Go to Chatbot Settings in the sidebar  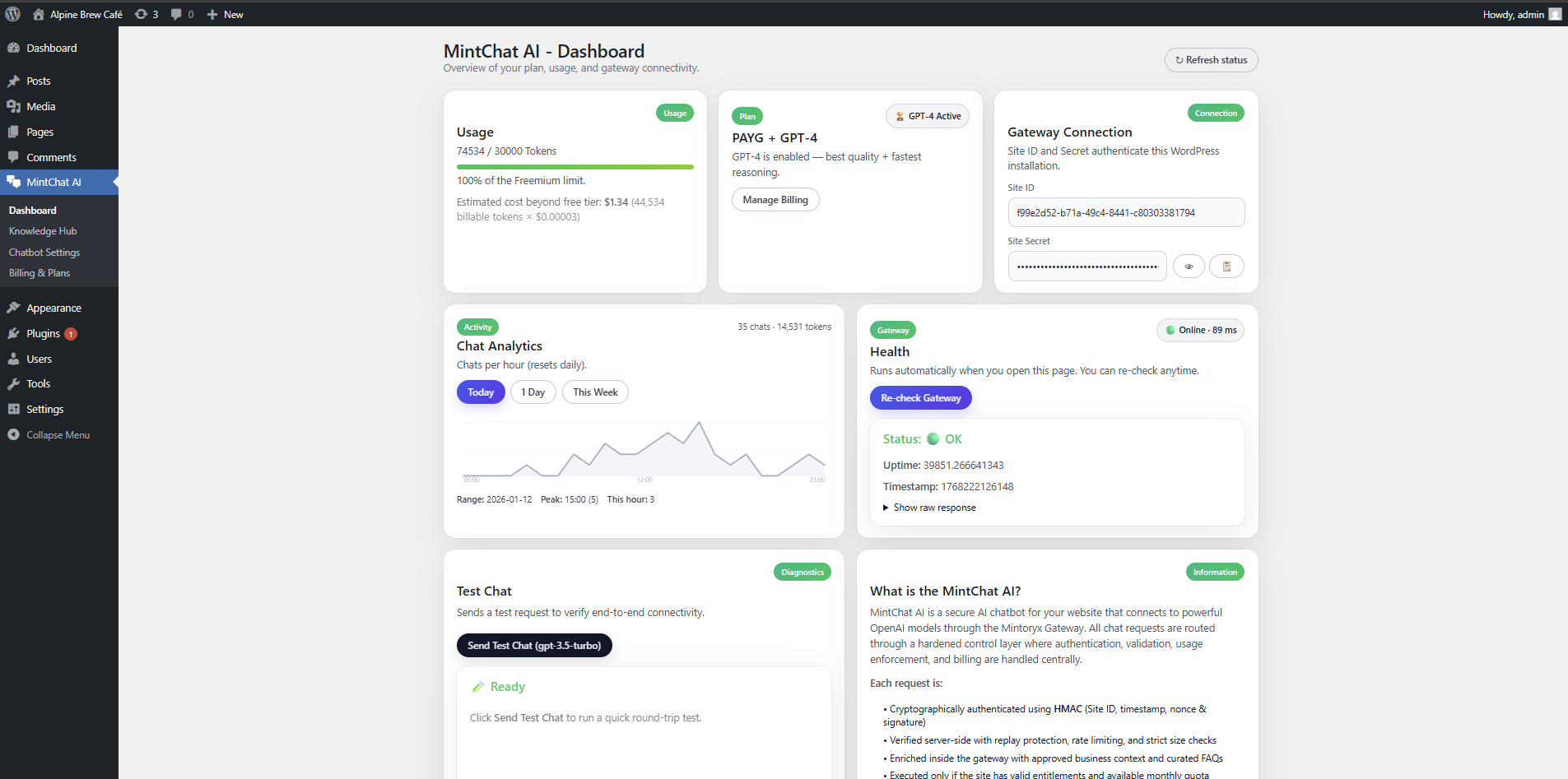(44, 252)
